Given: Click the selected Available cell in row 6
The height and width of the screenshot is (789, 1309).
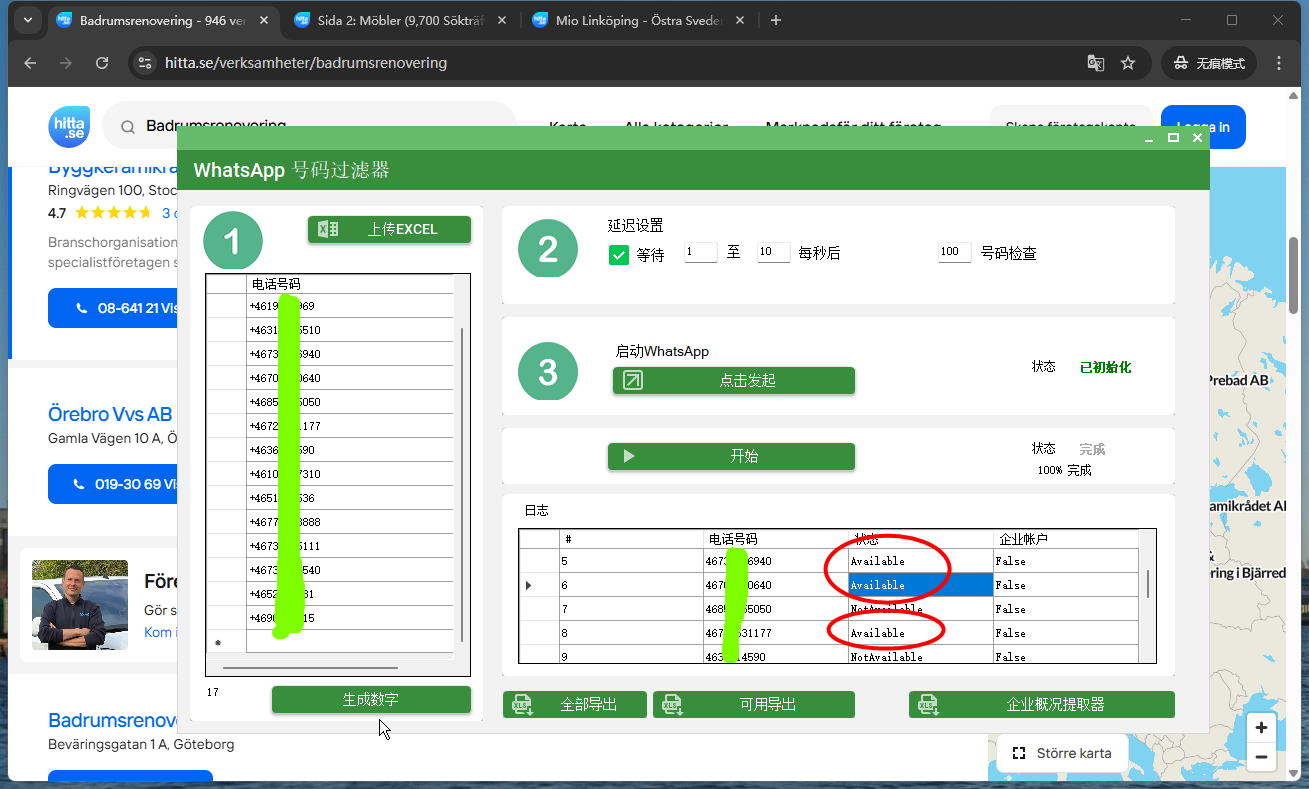Looking at the screenshot, I should click(921, 585).
